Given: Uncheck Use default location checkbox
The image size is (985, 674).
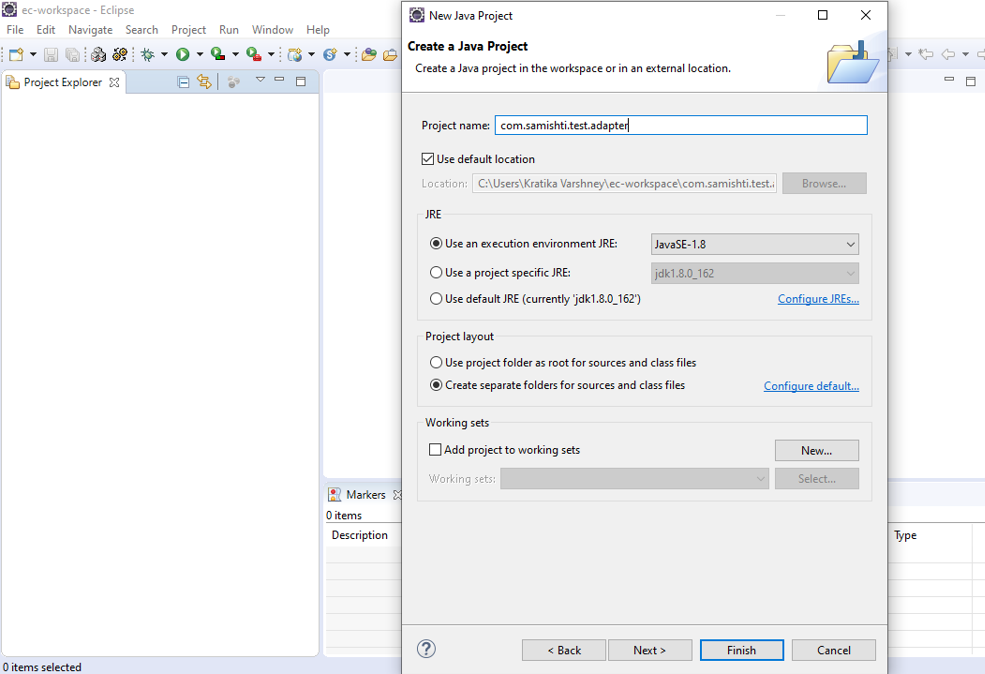Looking at the screenshot, I should [x=428, y=159].
